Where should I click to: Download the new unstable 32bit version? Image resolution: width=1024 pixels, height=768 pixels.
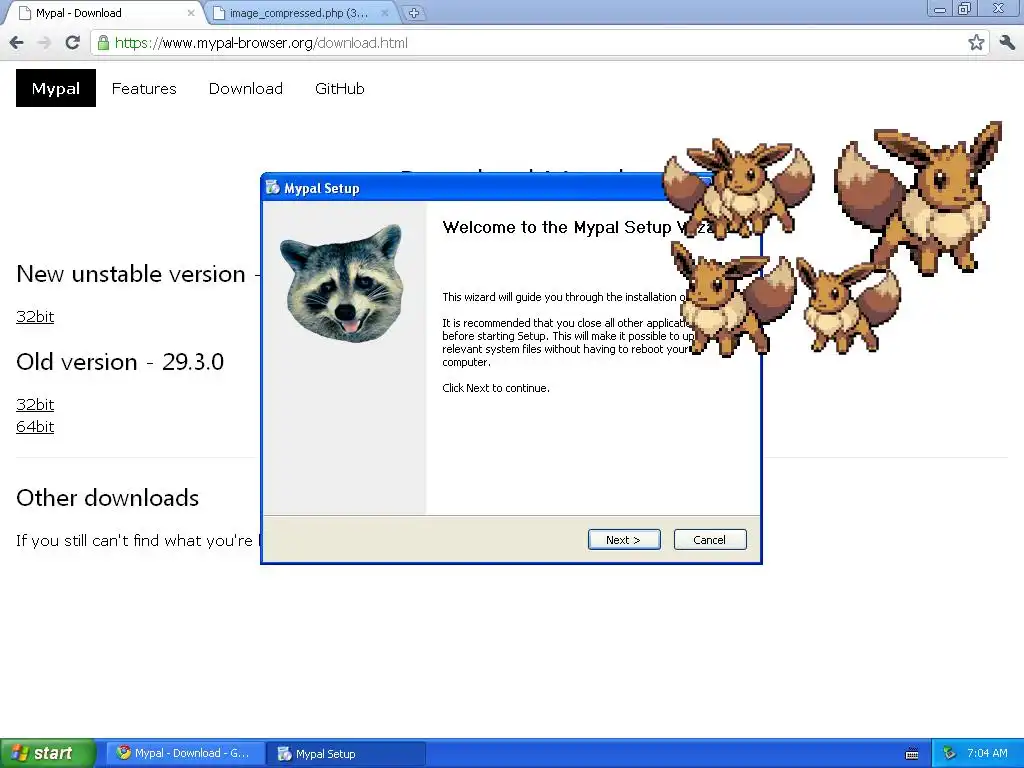pyautogui.click(x=35, y=317)
